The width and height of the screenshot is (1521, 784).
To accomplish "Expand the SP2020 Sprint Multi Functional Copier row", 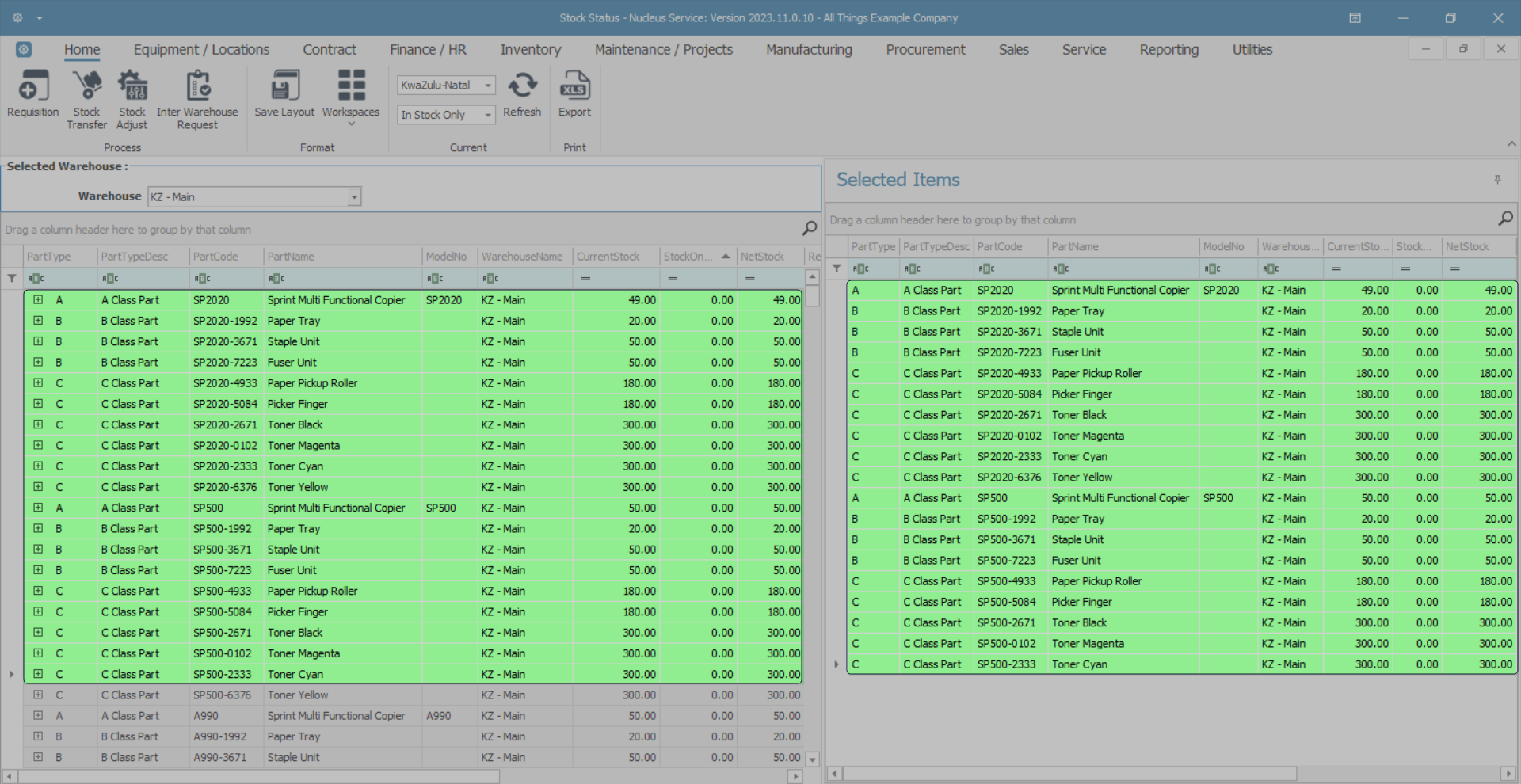I will pos(37,300).
